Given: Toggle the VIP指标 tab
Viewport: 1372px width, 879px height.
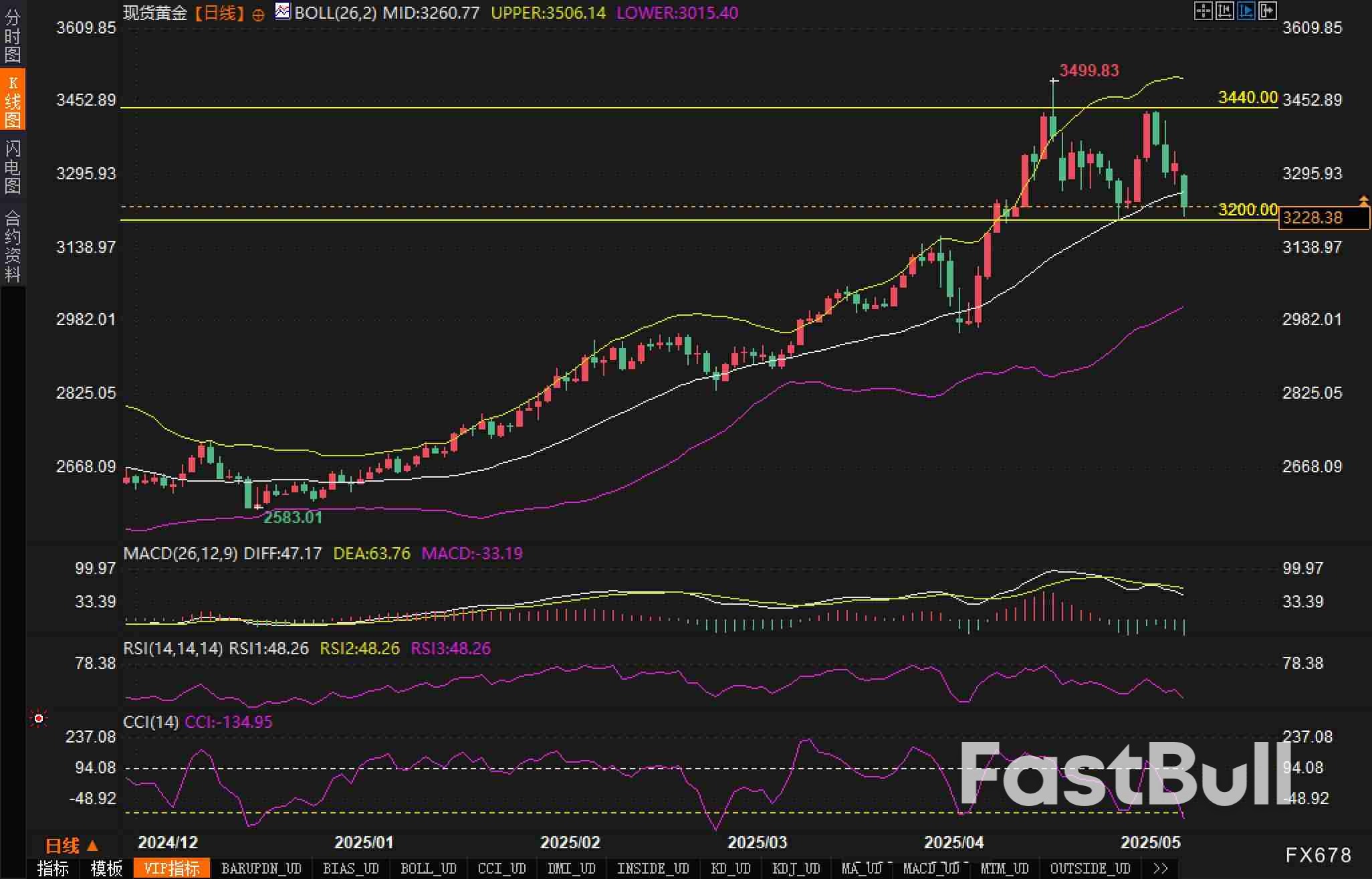Looking at the screenshot, I should [x=171, y=868].
